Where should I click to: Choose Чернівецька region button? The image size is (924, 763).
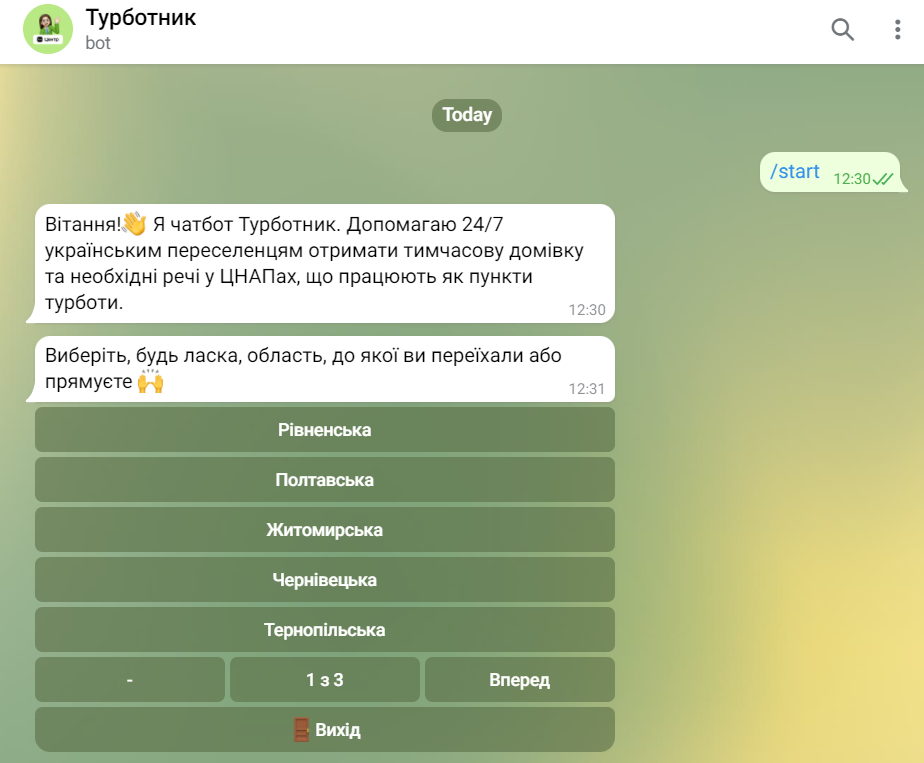[x=325, y=580]
